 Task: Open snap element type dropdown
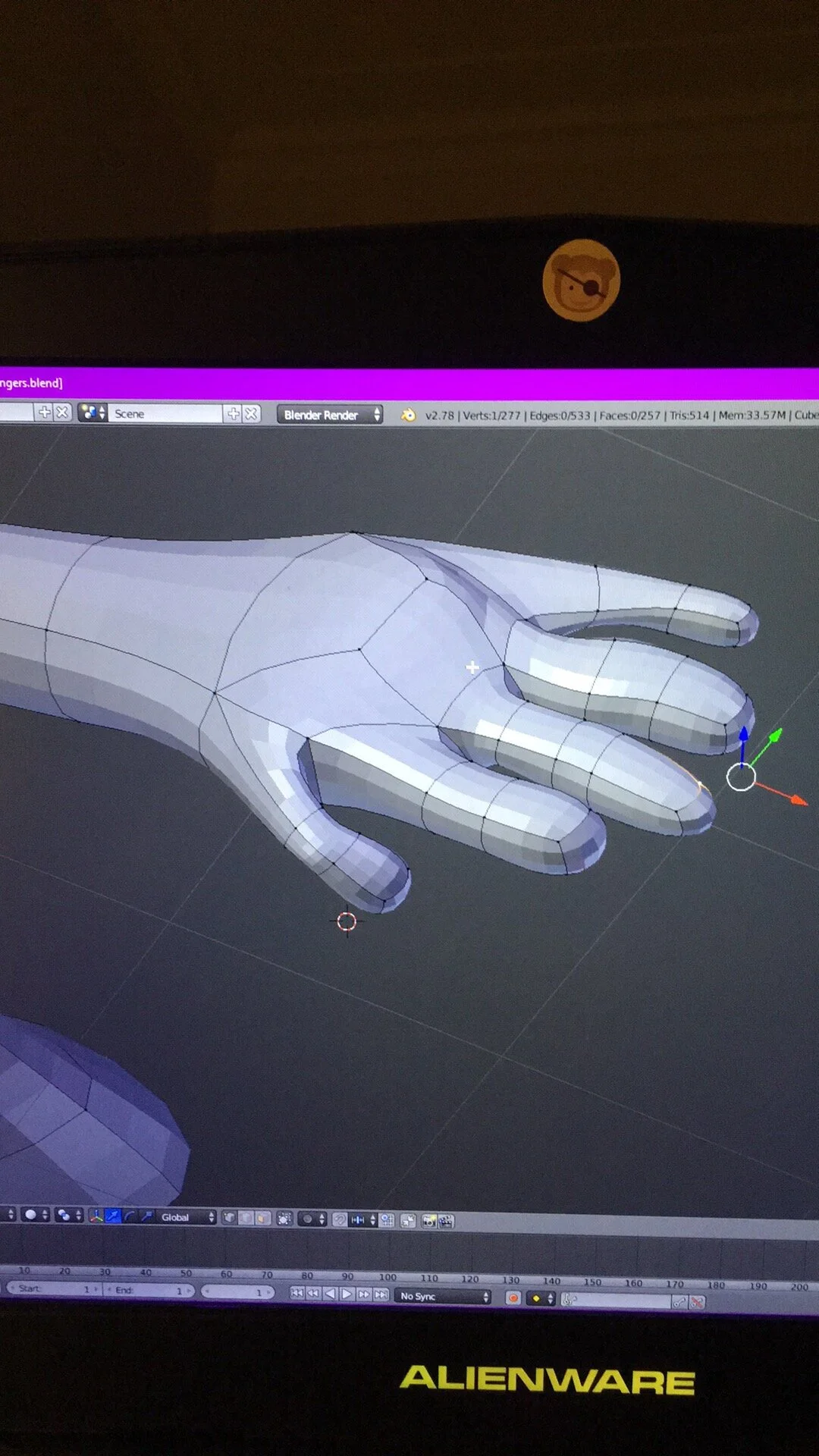(x=363, y=1219)
